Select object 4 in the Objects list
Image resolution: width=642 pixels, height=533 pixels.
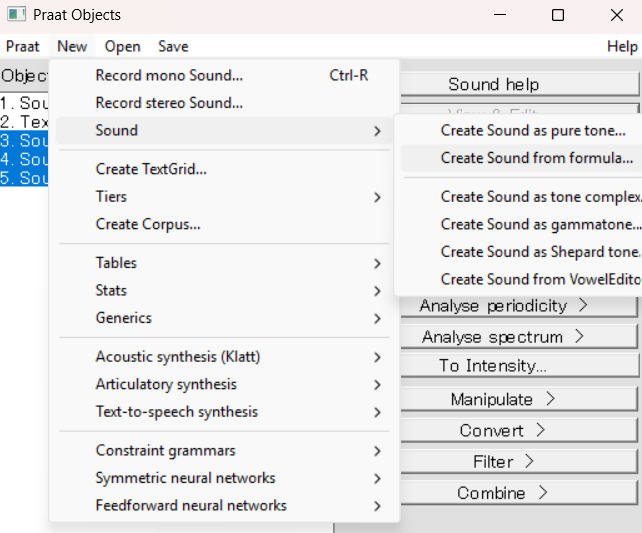pyautogui.click(x=24, y=159)
